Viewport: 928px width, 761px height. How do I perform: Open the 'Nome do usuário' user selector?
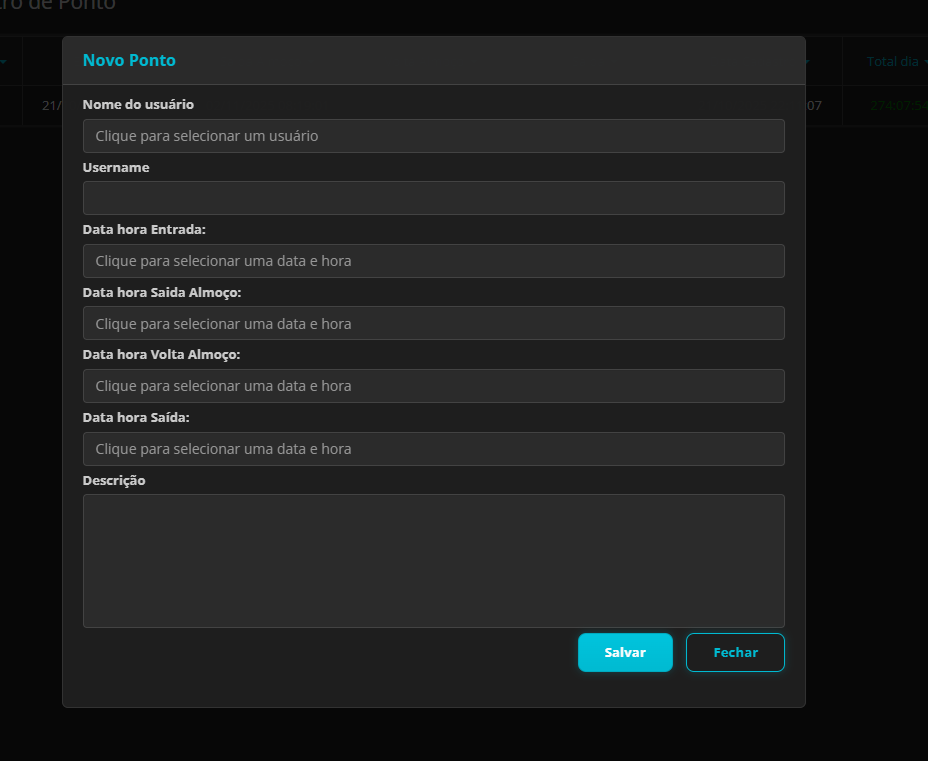(x=433, y=135)
